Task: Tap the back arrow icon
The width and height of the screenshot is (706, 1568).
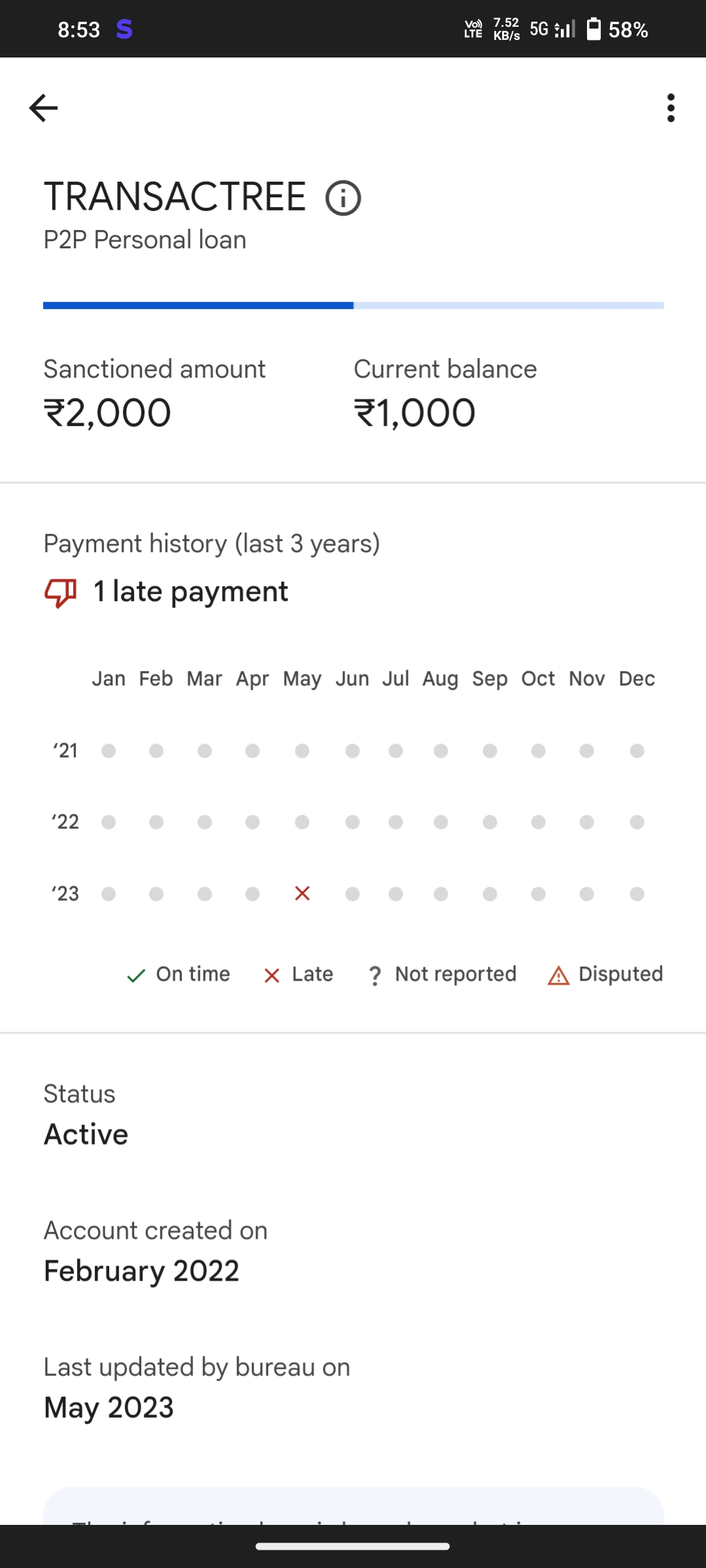Action: (44, 108)
